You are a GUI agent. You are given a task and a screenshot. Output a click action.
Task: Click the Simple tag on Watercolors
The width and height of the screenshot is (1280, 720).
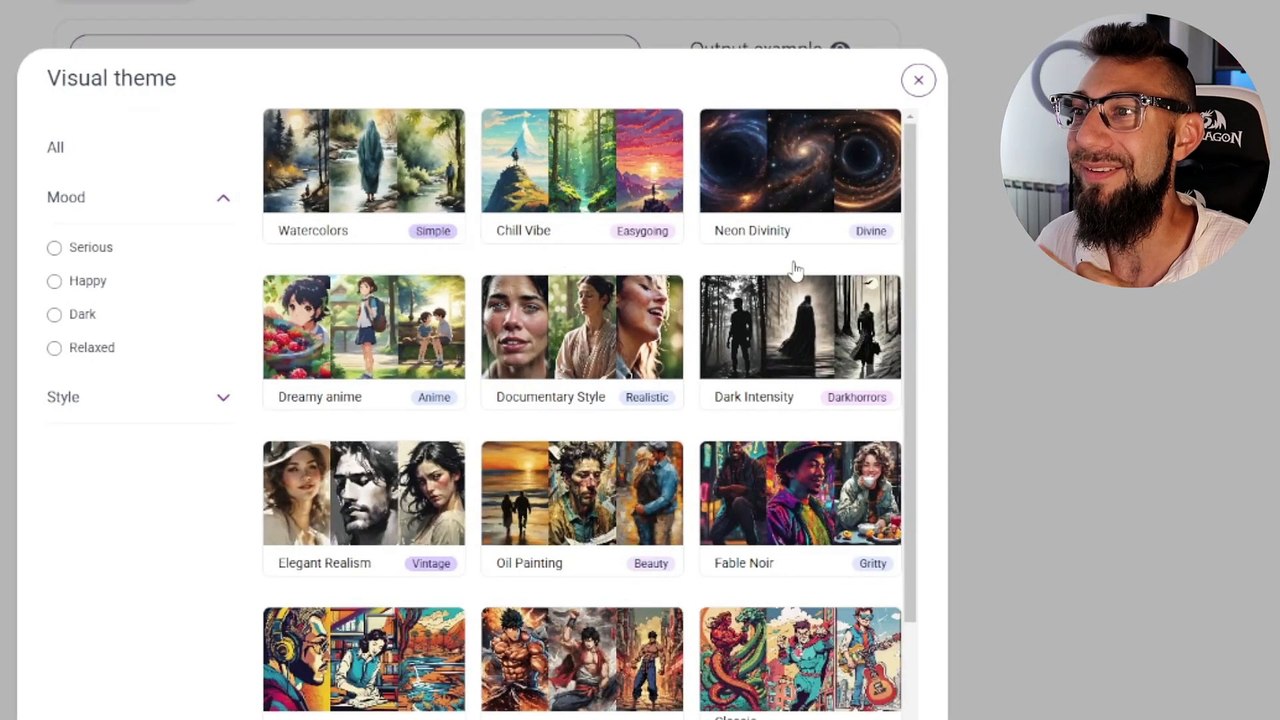click(x=433, y=231)
